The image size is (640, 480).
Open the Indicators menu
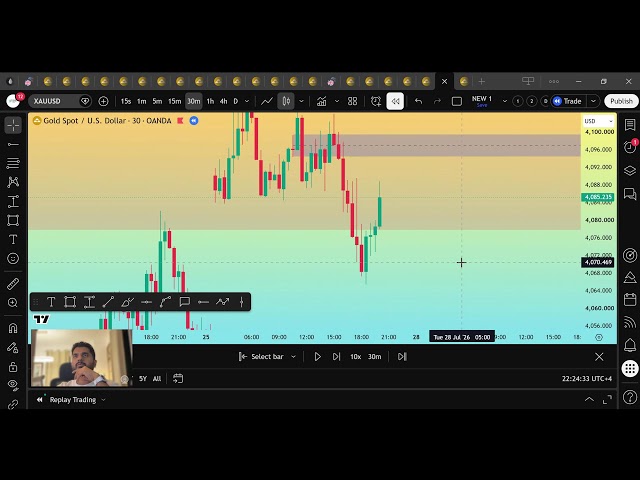click(322, 101)
